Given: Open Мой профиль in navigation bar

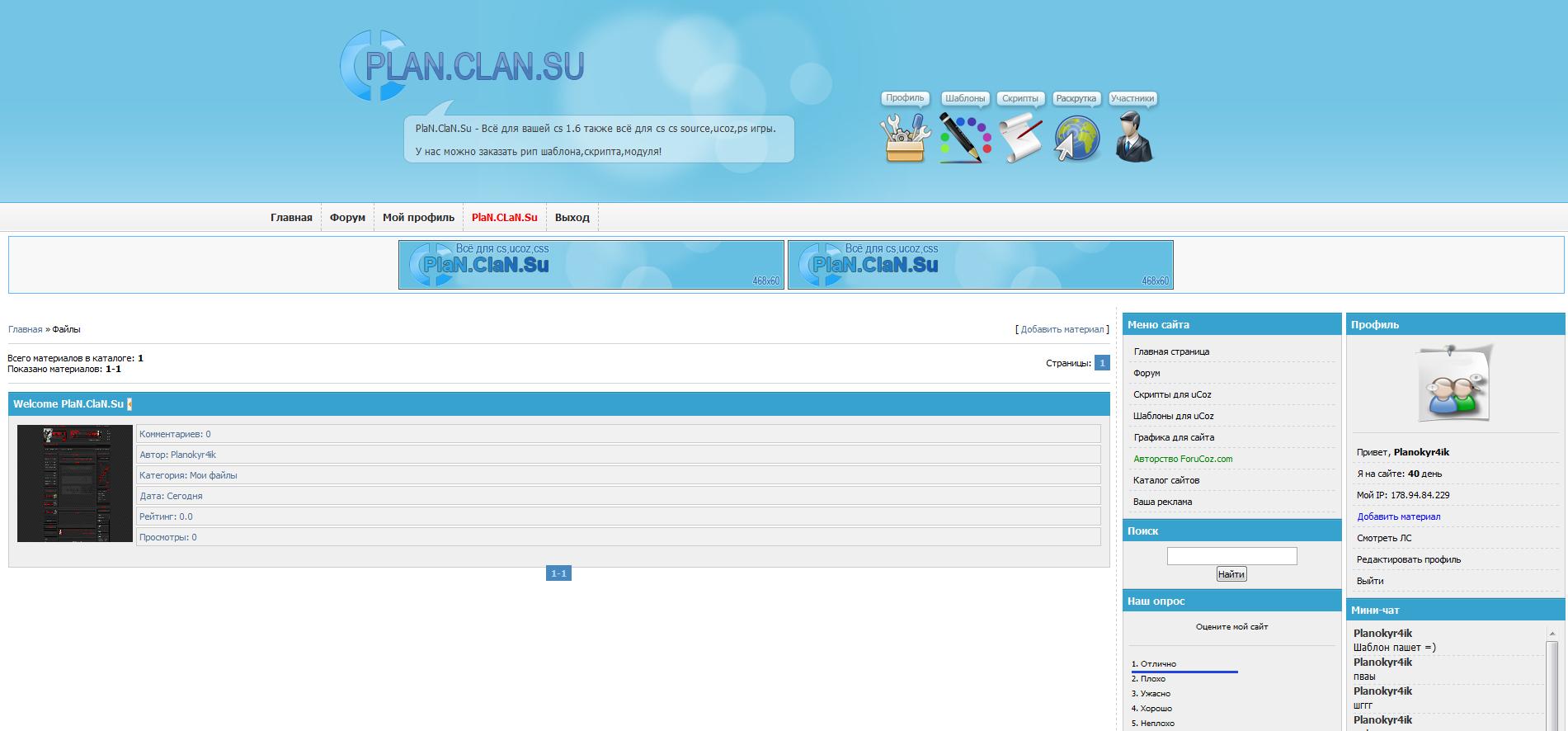Looking at the screenshot, I should tap(418, 218).
